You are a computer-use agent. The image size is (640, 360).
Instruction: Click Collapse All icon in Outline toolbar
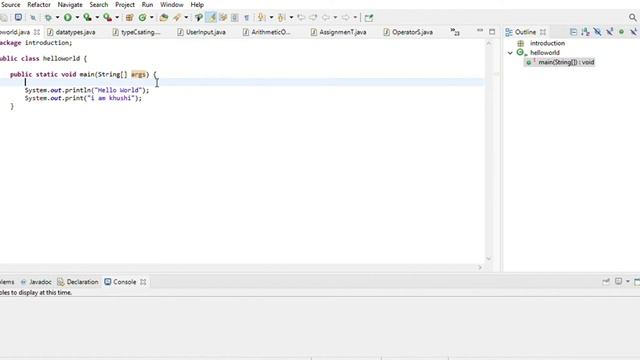(573, 32)
